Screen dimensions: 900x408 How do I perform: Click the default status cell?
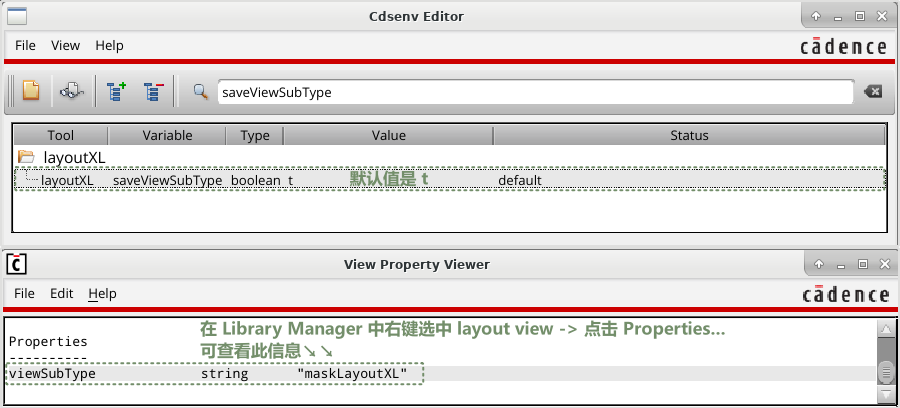519,180
